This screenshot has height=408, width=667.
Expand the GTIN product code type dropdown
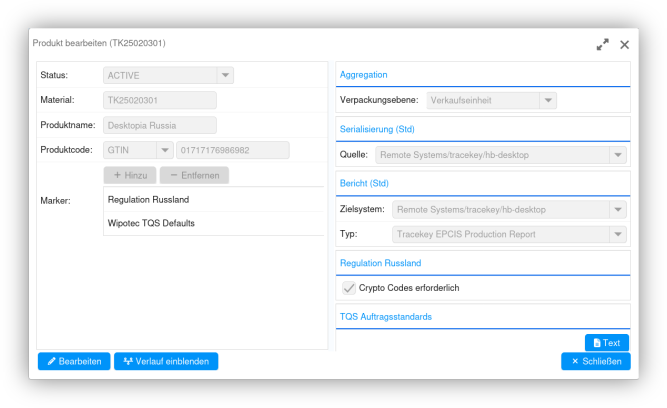coord(165,150)
